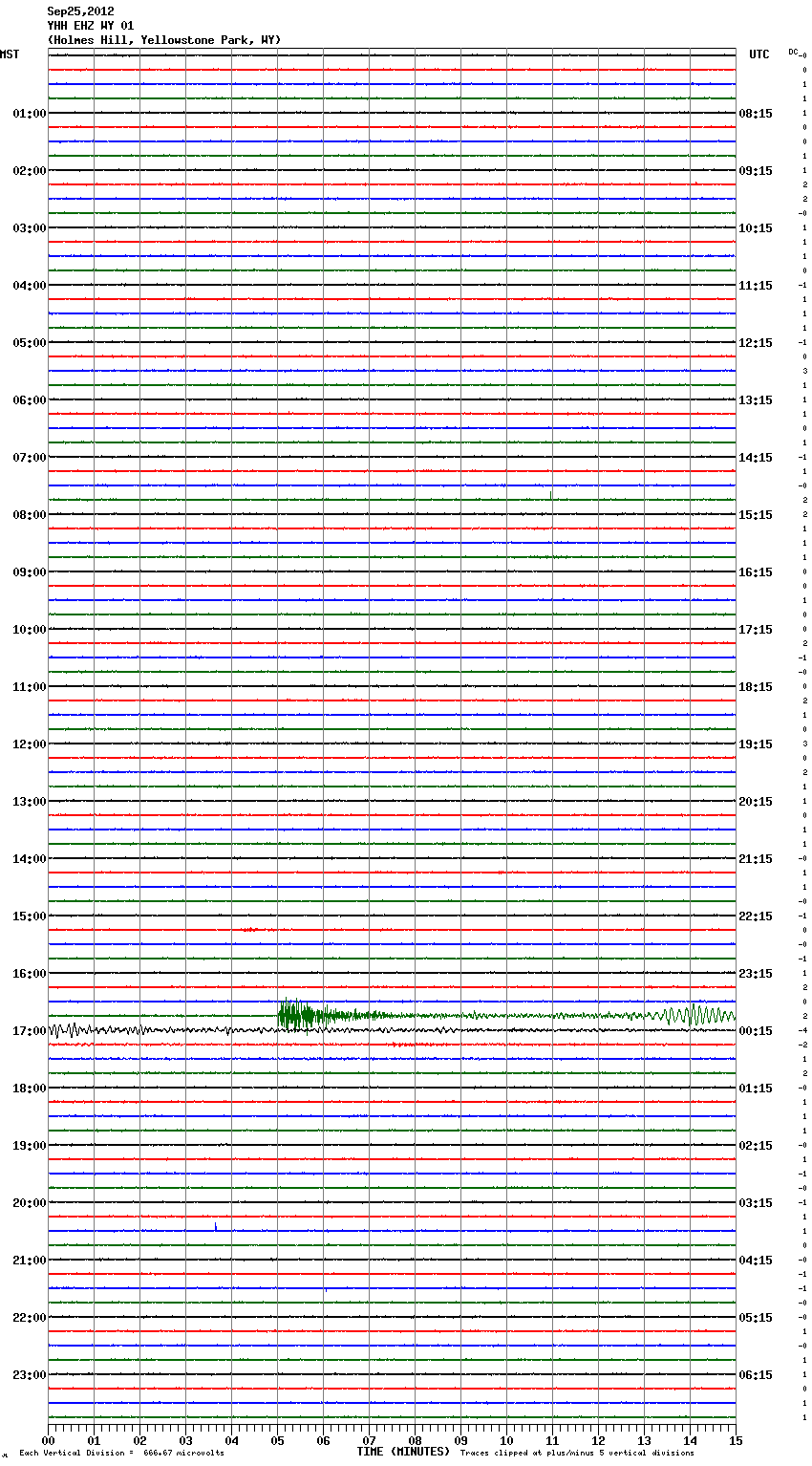Click the MST time label "22:00"
Image resolution: width=812 pixels, height=1466 pixels.
click(30, 1318)
